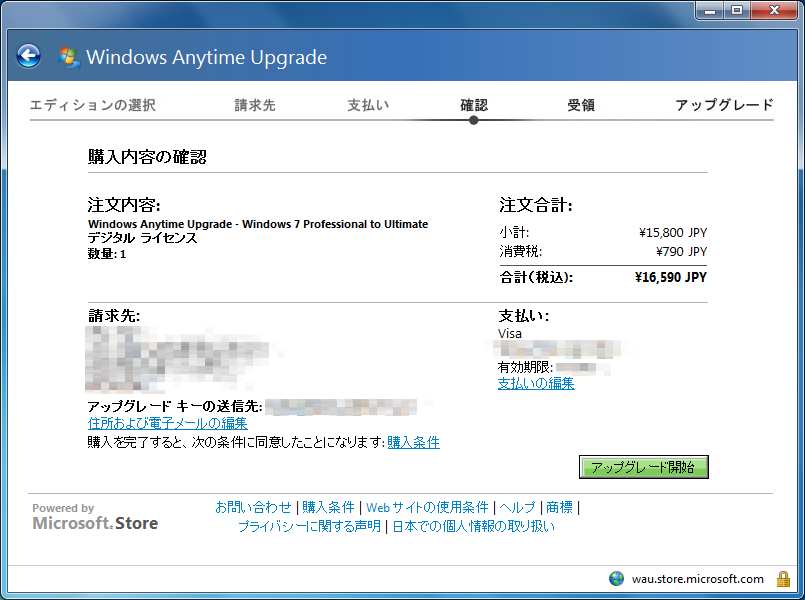Go to the 請求先 step
805x600 pixels.
(x=255, y=105)
